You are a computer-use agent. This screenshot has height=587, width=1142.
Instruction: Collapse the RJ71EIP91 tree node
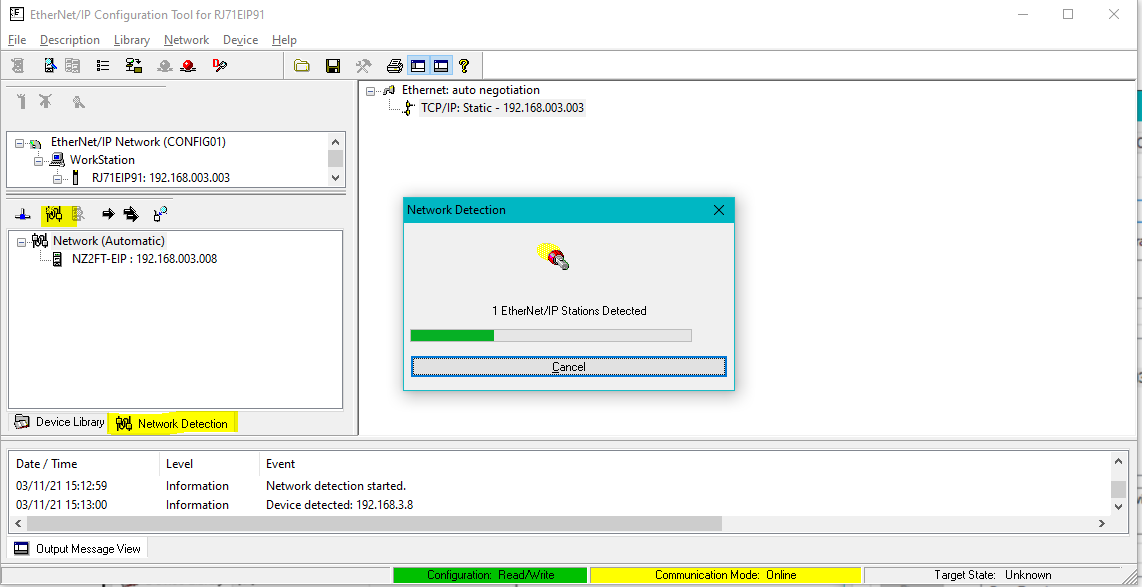tap(57, 178)
